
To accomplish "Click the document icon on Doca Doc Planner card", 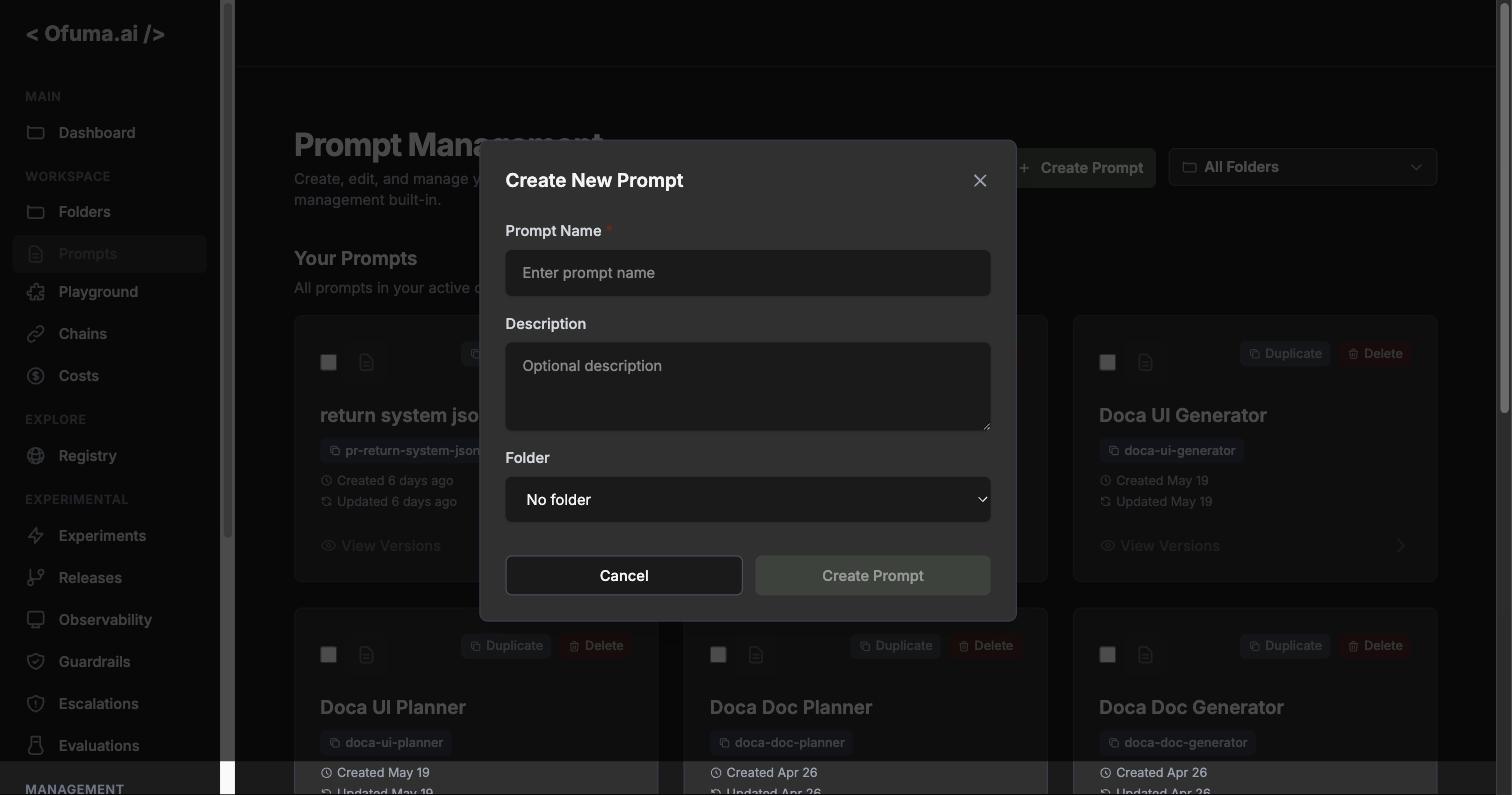I will (755, 655).
